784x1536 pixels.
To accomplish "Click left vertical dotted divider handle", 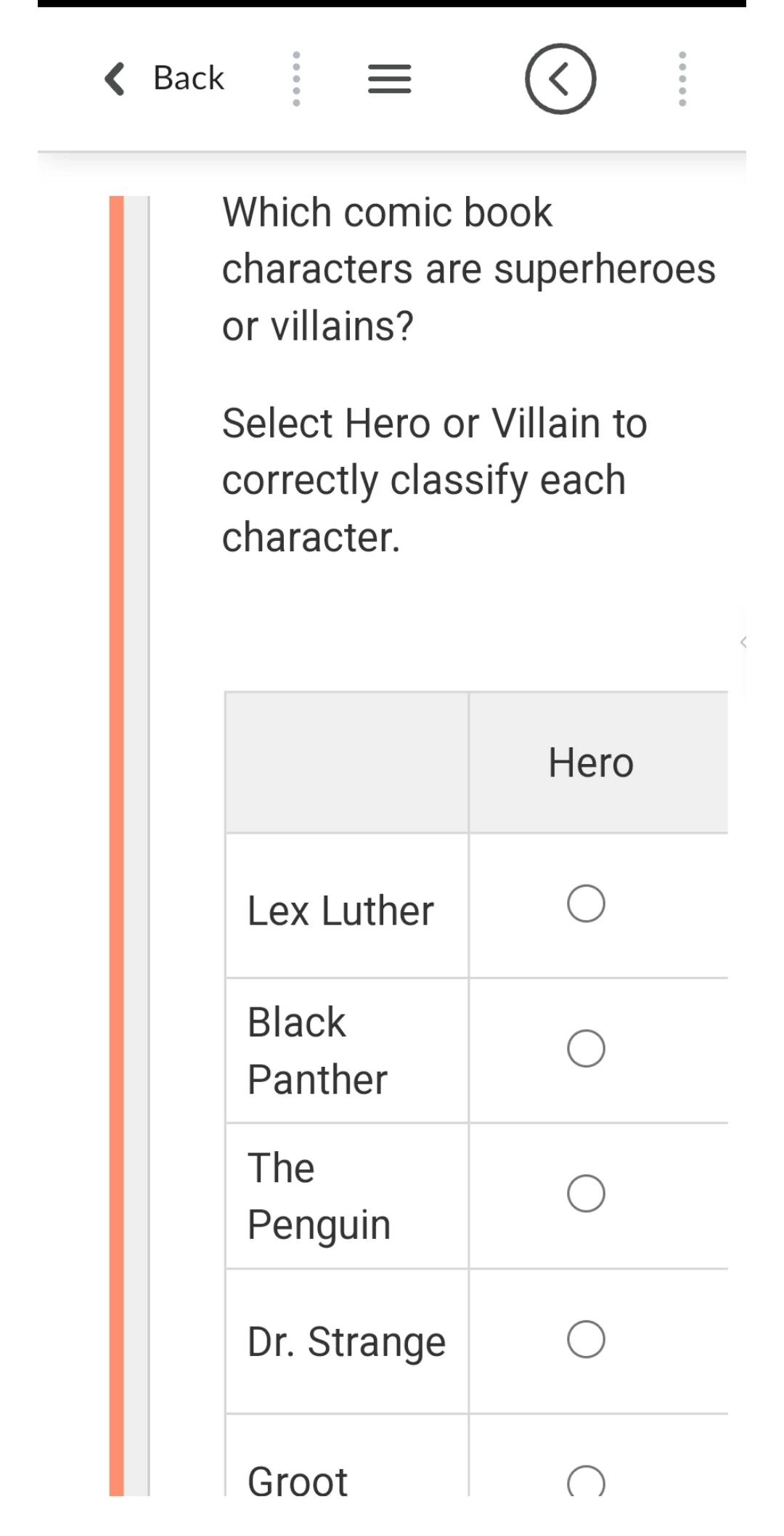I will (296, 78).
